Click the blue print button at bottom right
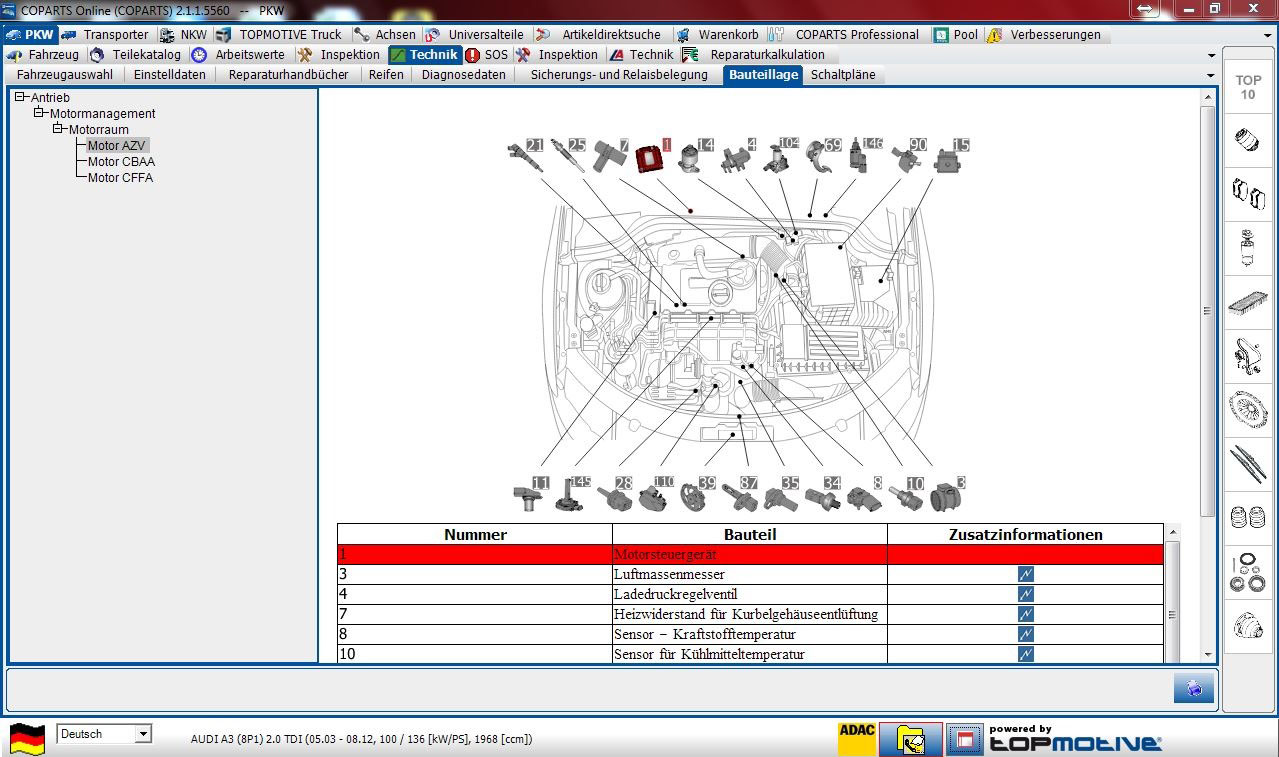The height and width of the screenshot is (757, 1279). (1194, 688)
